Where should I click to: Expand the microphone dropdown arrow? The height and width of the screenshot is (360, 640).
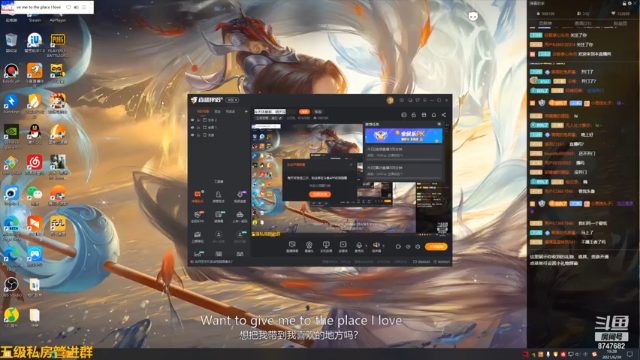[x=366, y=245]
